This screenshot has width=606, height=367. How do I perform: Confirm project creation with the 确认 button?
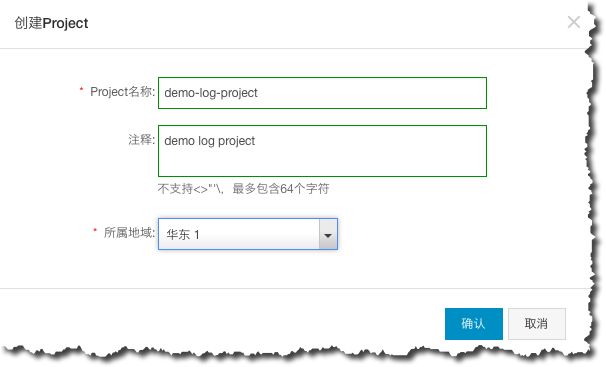coord(473,324)
